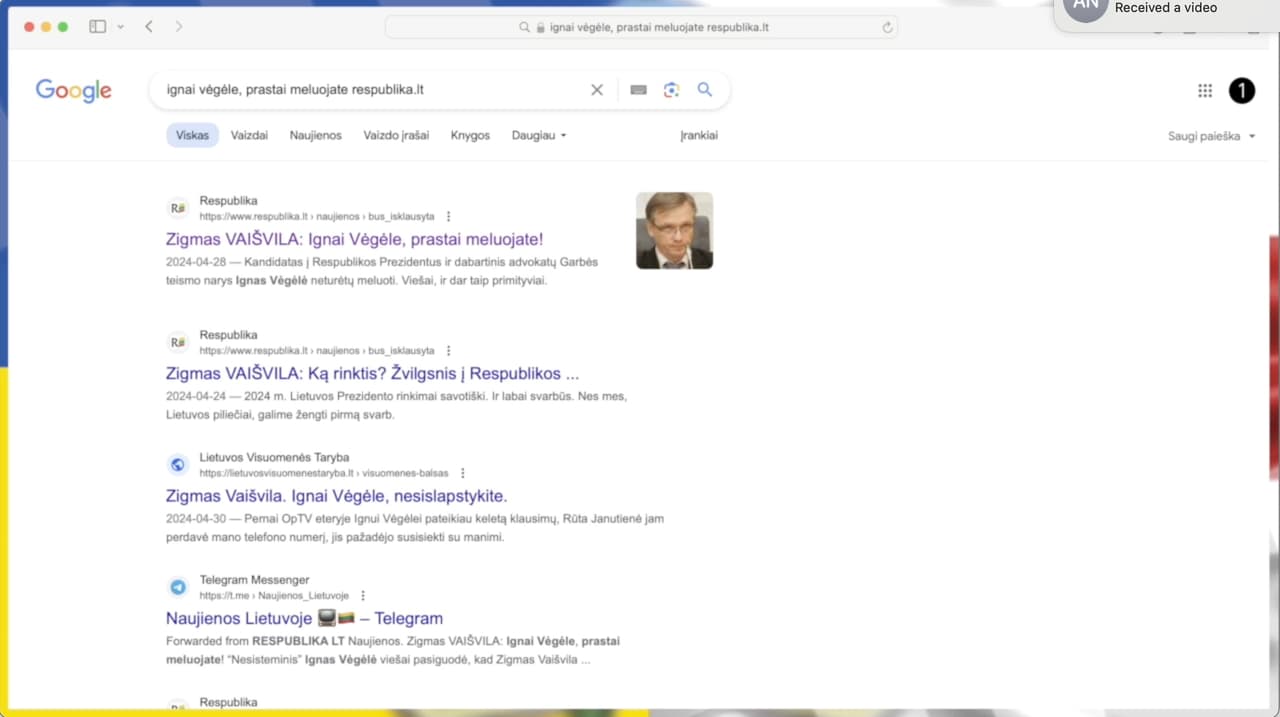Click the portrait thumbnail of the first result
This screenshot has width=1280, height=717.
point(674,230)
